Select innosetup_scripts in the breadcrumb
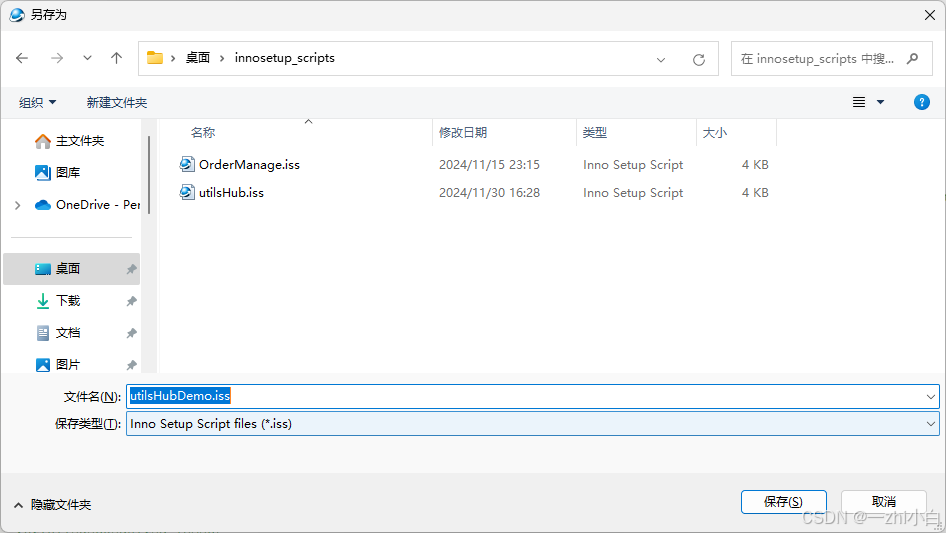 coord(285,58)
